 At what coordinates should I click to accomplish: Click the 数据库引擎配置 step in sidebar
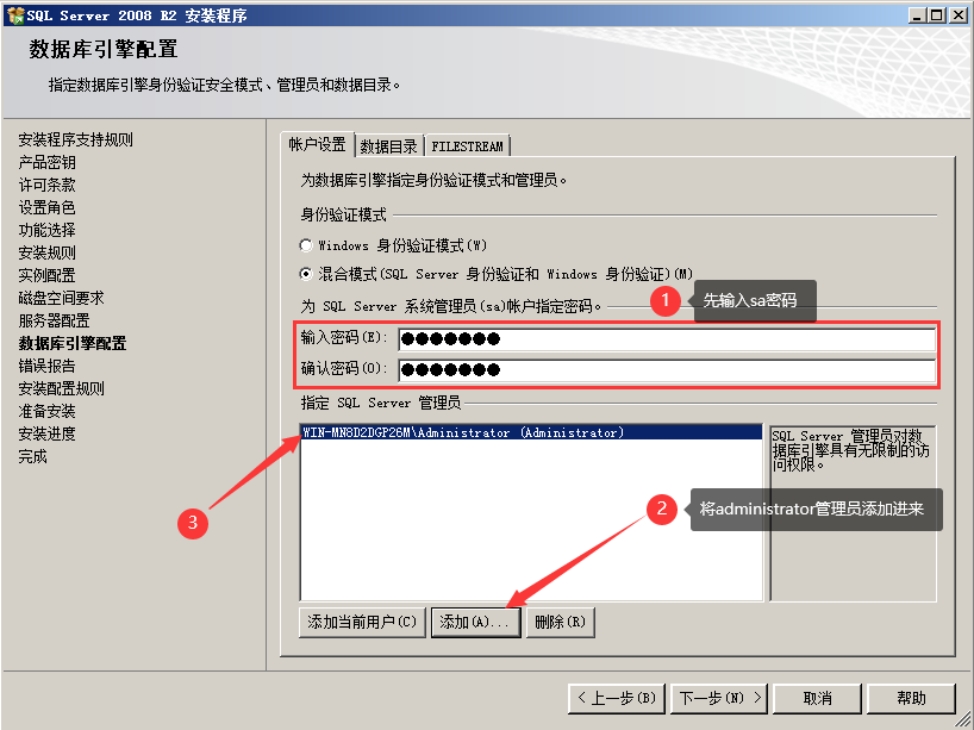72,343
